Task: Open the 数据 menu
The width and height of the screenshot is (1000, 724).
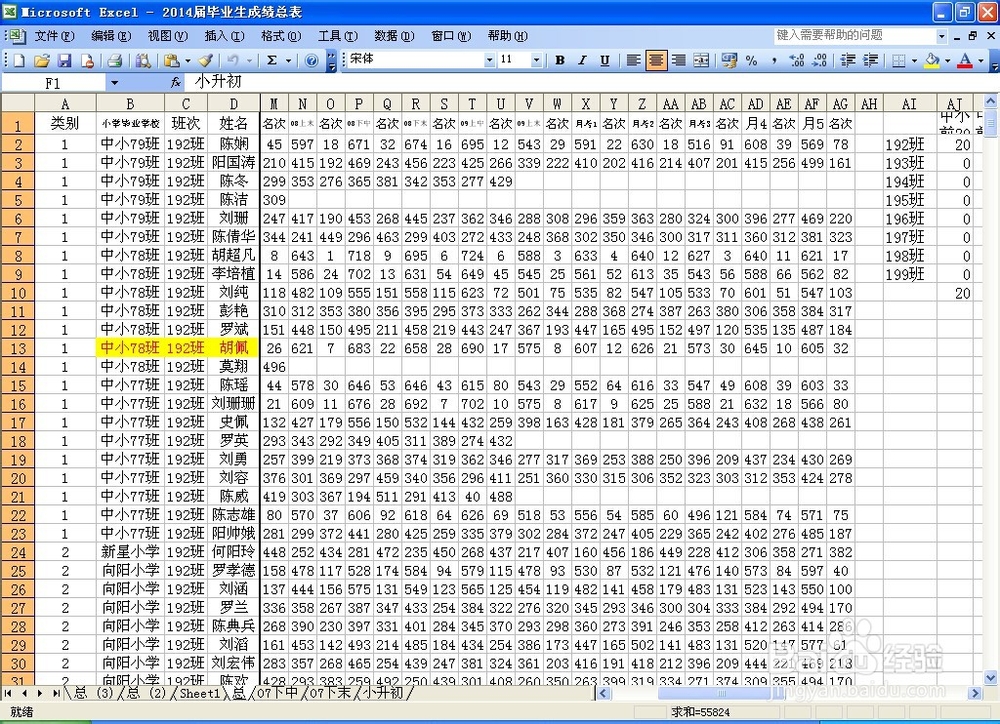Action: coord(392,35)
